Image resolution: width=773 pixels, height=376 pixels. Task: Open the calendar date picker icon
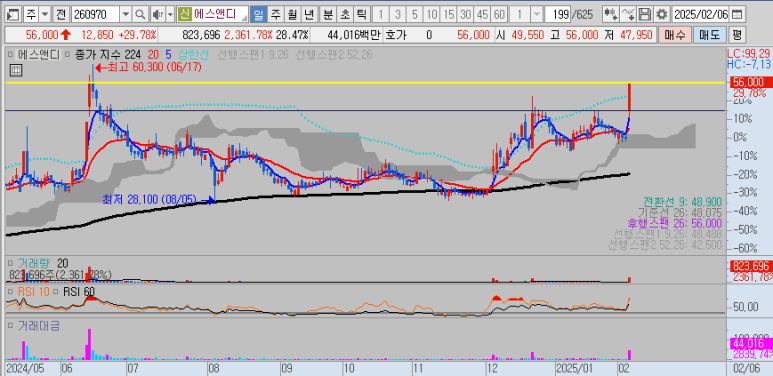(737, 14)
